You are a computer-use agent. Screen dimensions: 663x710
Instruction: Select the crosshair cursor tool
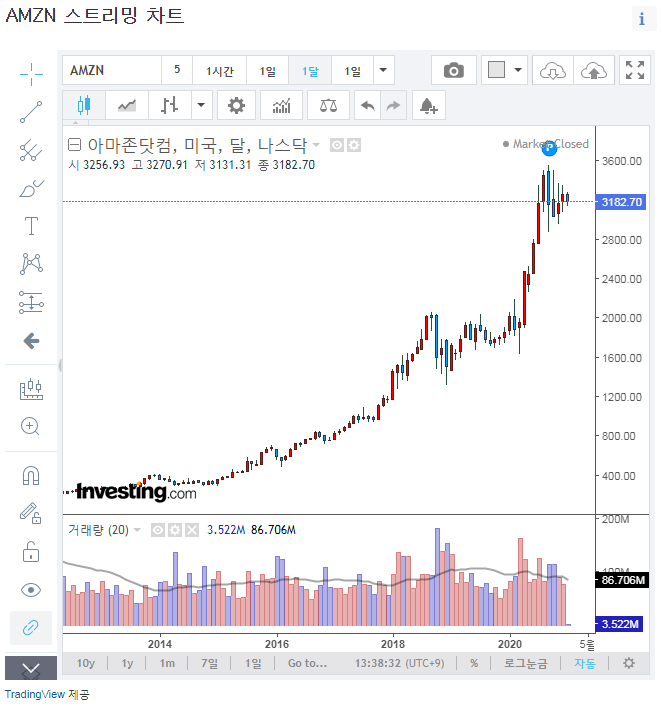point(31,74)
